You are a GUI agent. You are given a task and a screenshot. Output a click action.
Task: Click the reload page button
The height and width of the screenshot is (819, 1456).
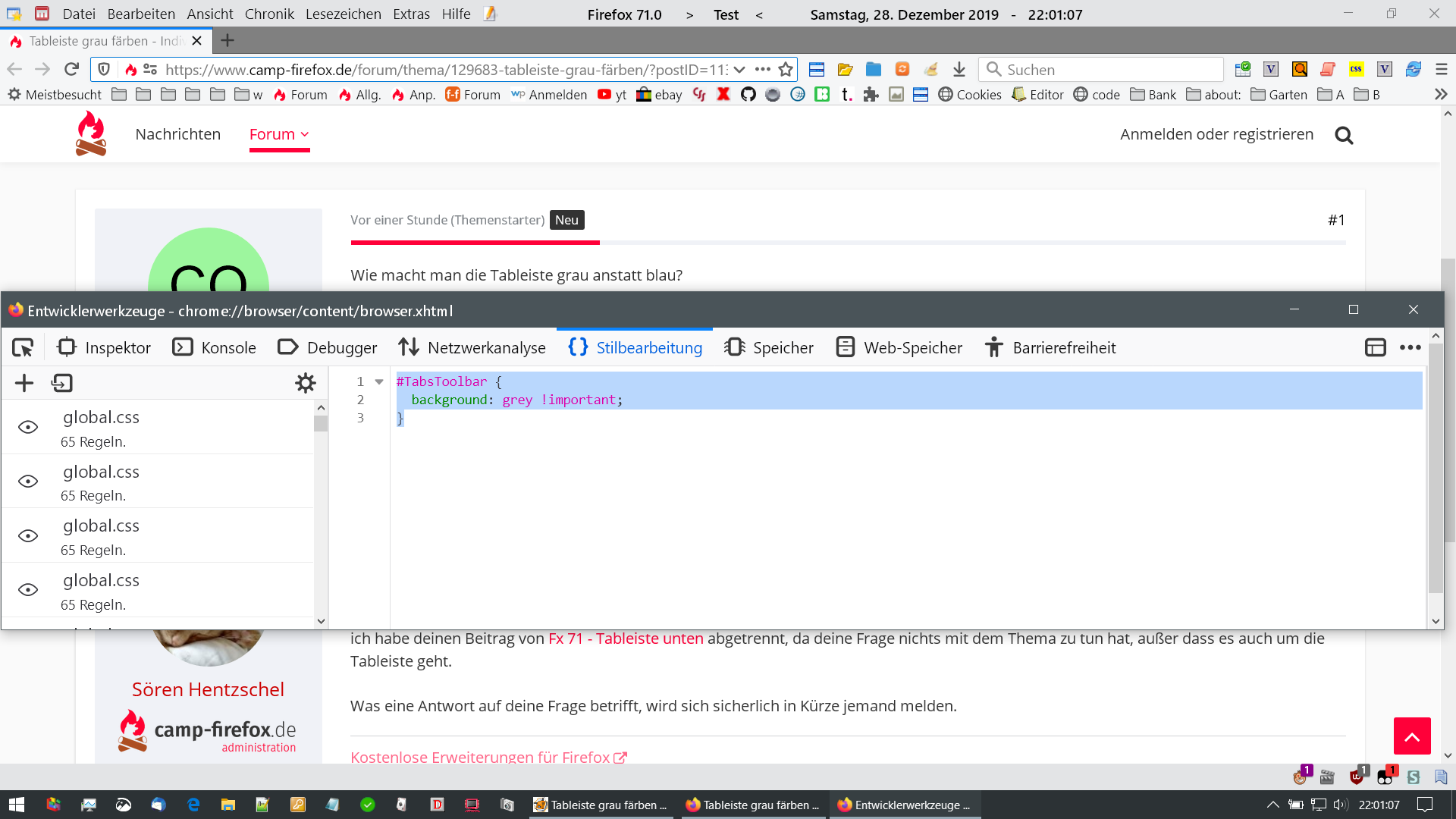[71, 70]
